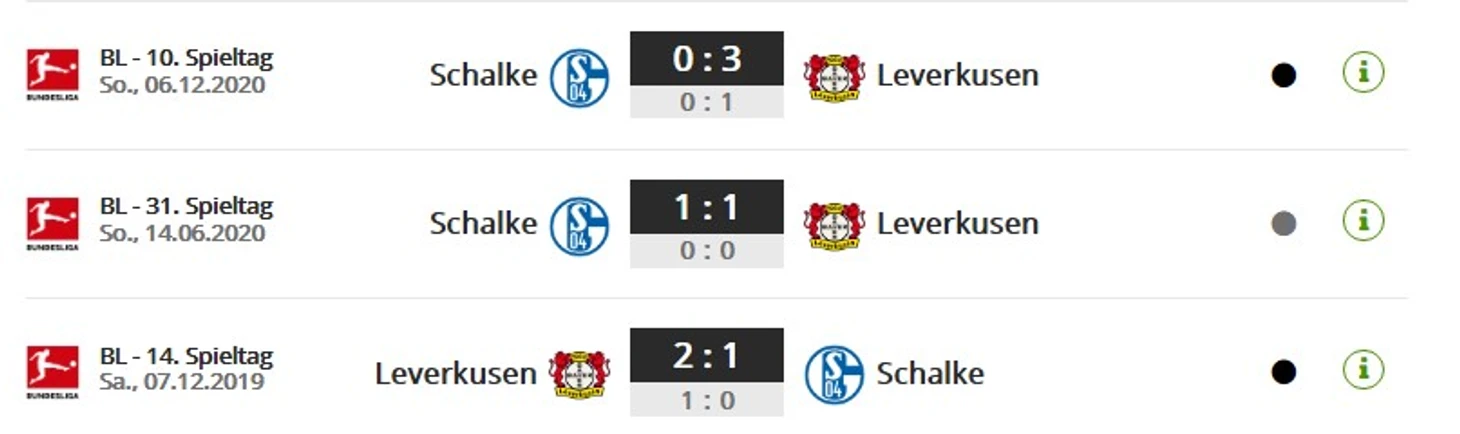Screen dimensions: 1460x434
Task: Click gray draw dot in 14.06.2020 row
Action: tap(1284, 224)
